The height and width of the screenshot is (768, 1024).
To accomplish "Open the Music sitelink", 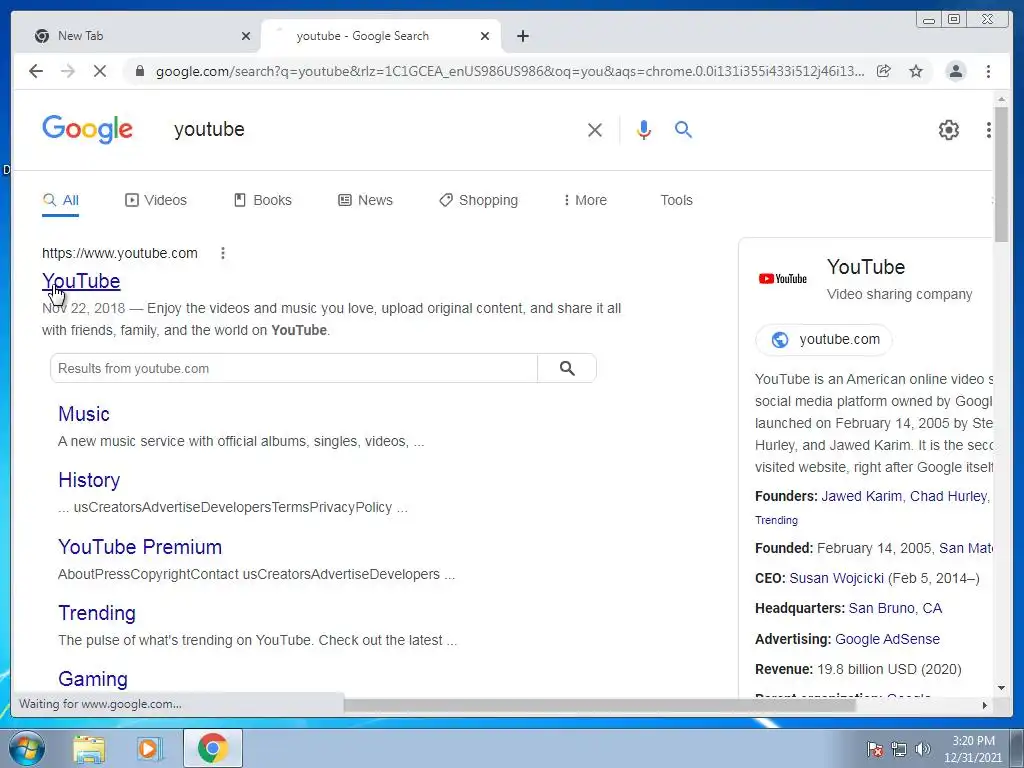I will [84, 414].
